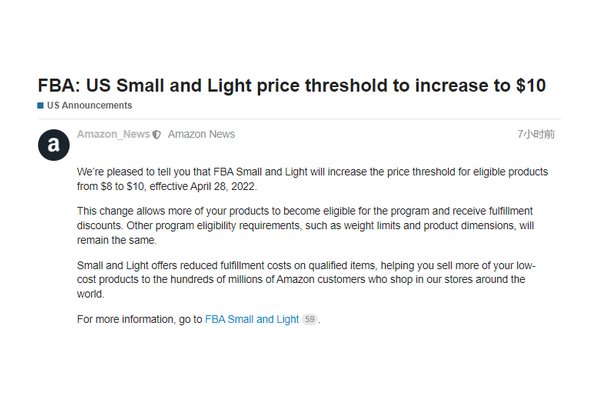The image size is (600, 400).
Task: Open the US Announcements category
Action: [90, 105]
